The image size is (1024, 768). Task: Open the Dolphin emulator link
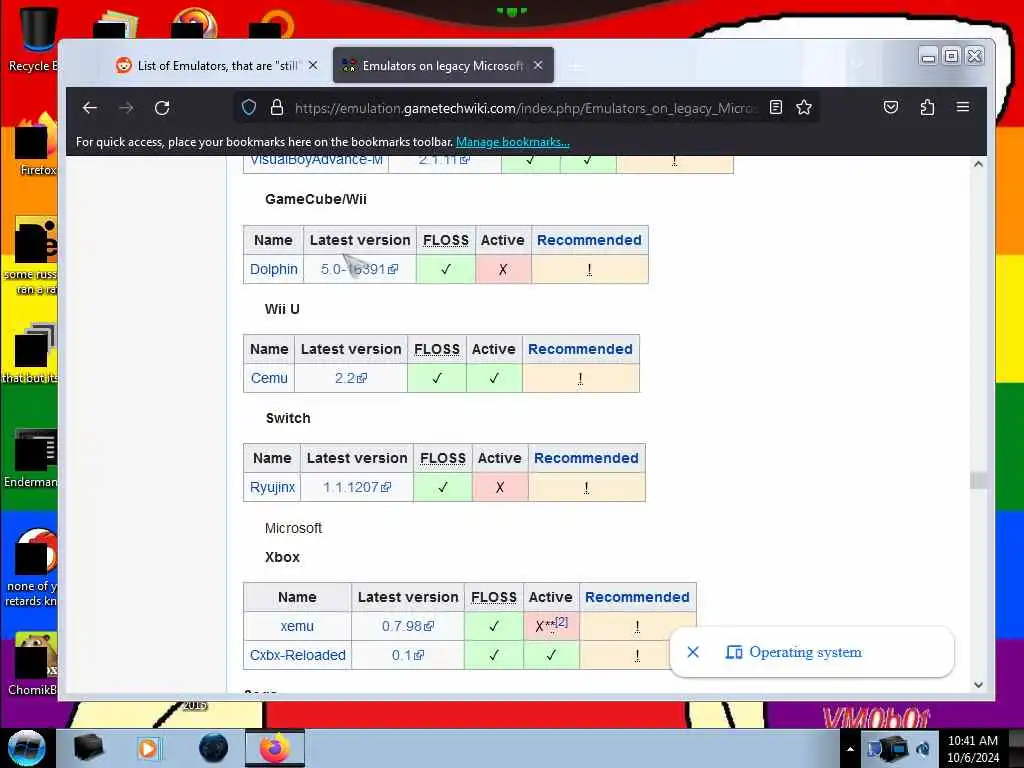coord(274,269)
